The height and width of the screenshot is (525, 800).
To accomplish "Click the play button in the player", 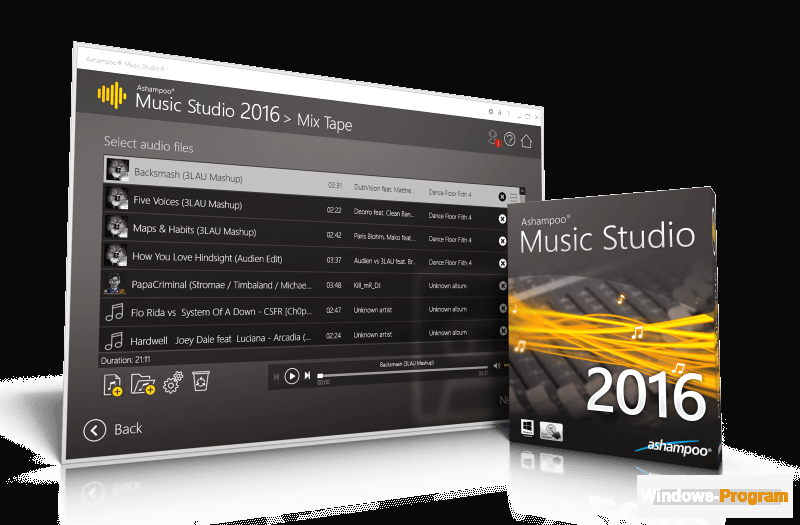I will pos(292,377).
